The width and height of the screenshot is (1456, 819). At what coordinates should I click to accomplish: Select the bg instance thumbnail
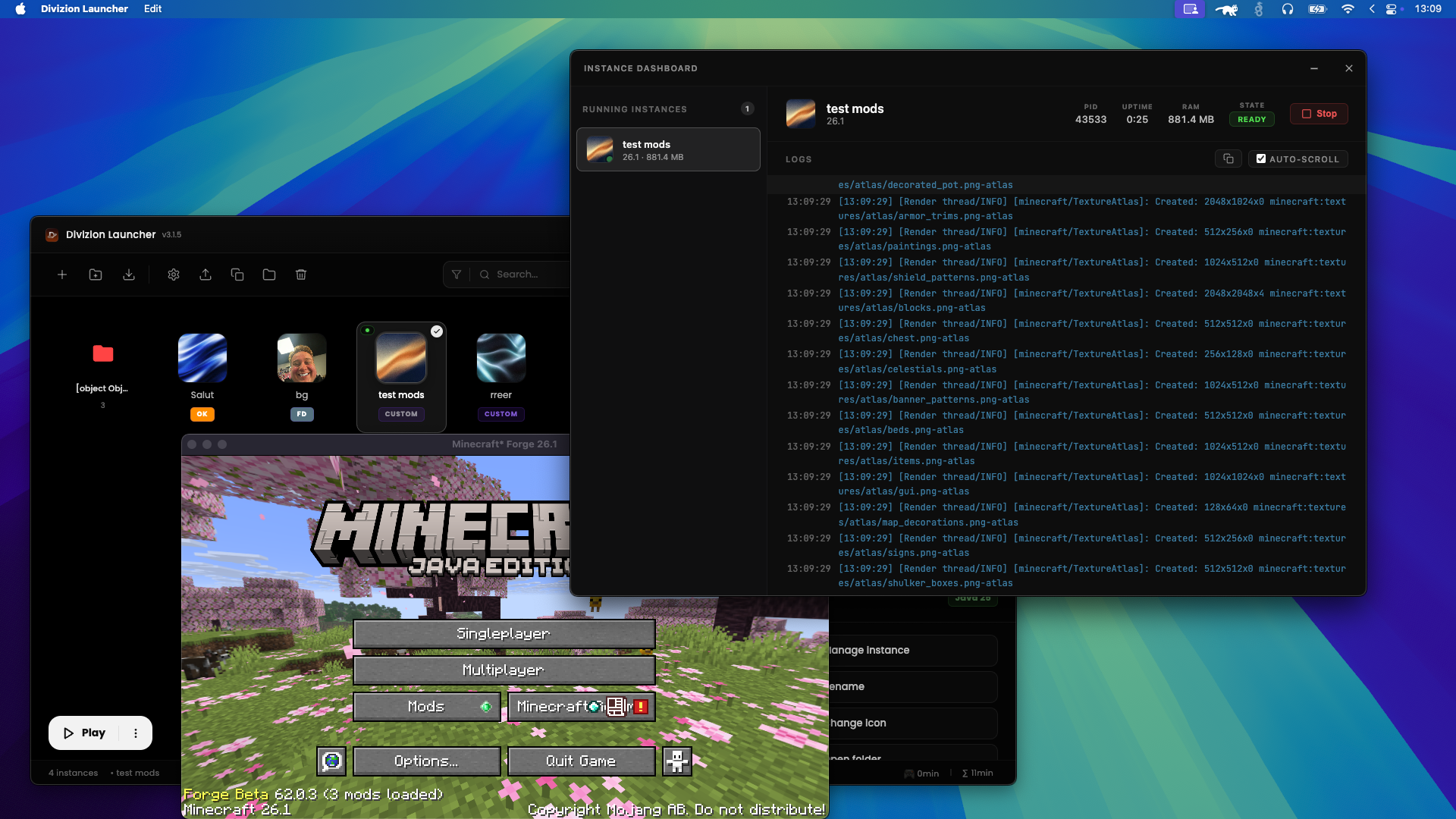coord(302,358)
